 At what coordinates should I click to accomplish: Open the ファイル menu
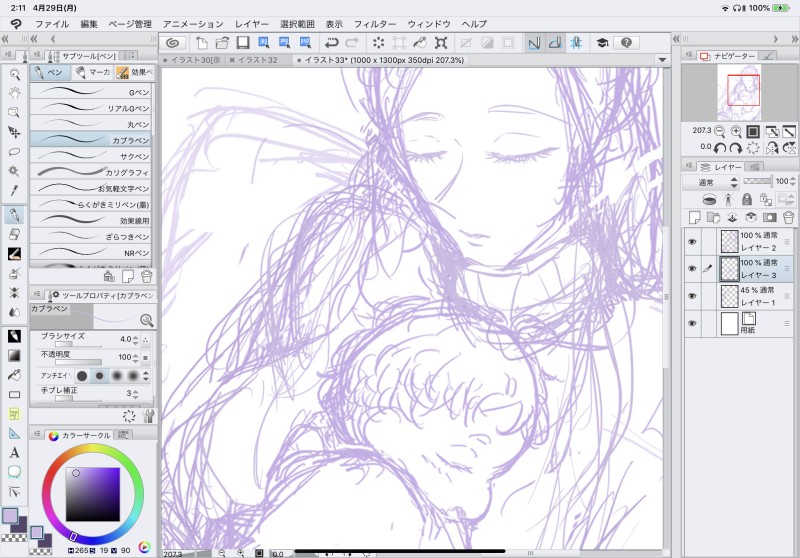coord(52,24)
